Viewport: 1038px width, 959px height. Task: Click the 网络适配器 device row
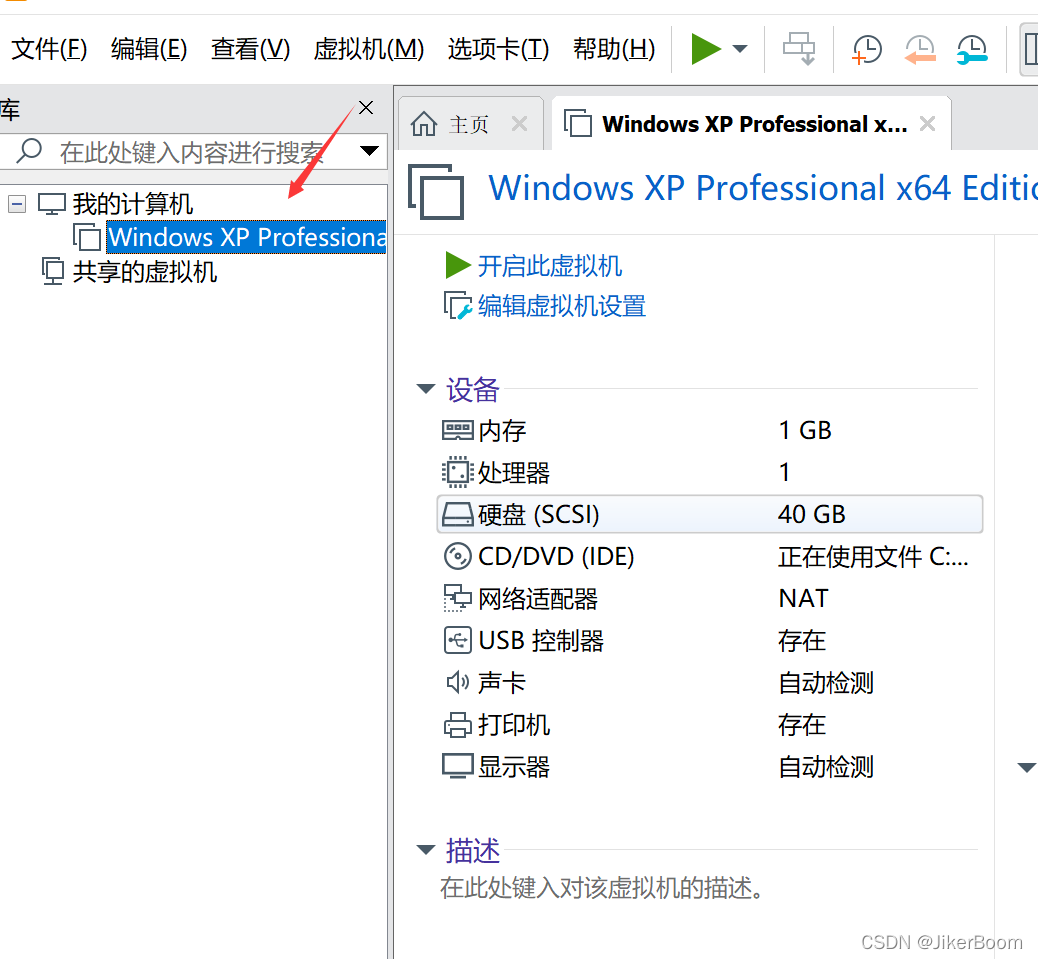point(710,599)
